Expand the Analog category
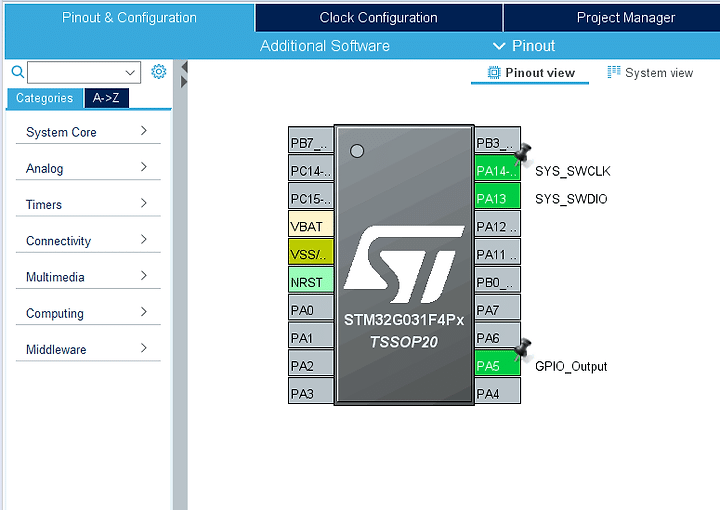Viewport: 720px width, 510px height. (x=88, y=168)
